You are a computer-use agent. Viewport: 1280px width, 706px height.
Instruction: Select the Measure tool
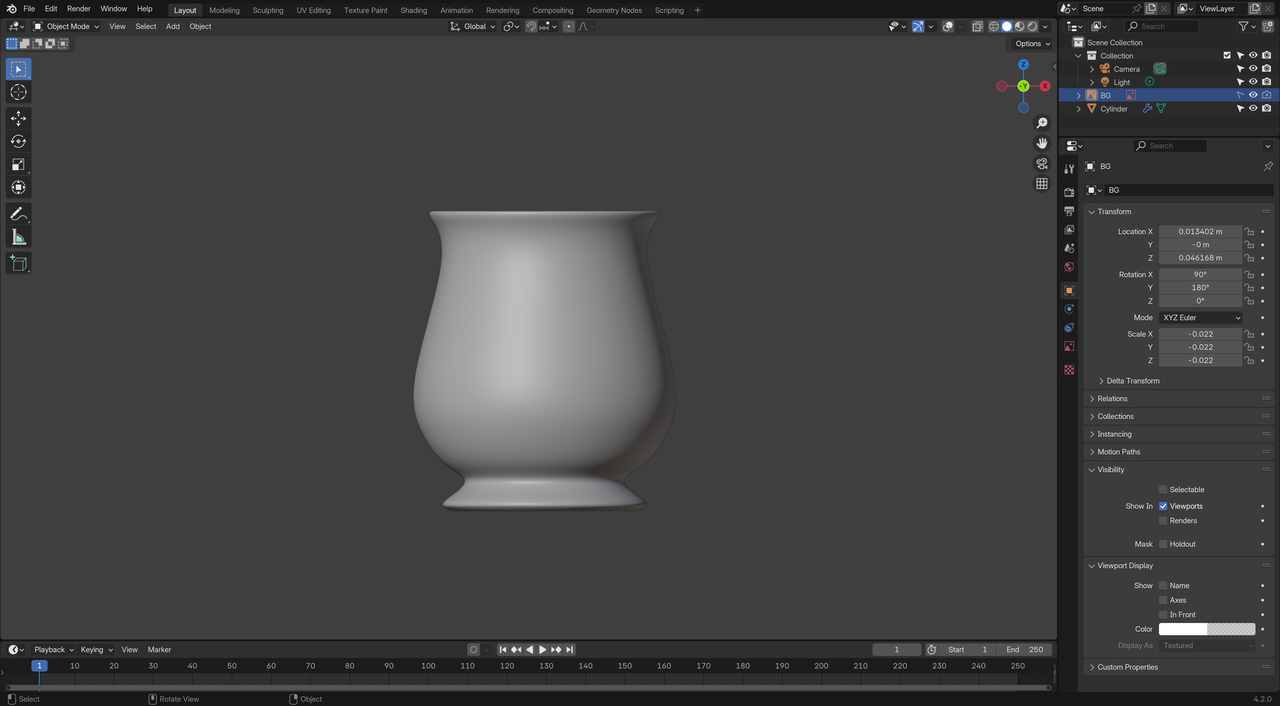(18, 237)
